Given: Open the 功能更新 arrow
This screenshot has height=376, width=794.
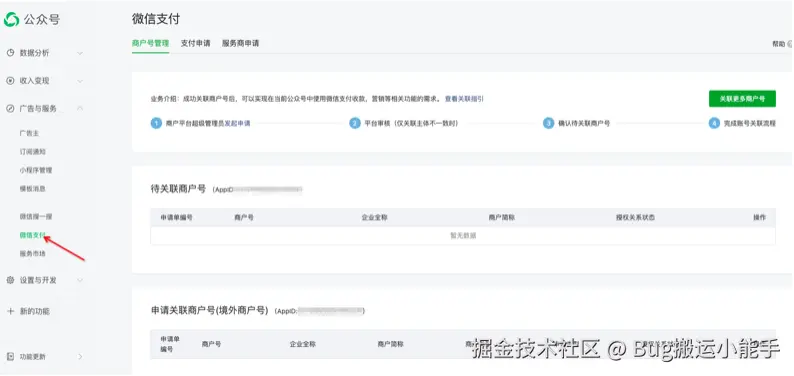Looking at the screenshot, I should (x=80, y=356).
